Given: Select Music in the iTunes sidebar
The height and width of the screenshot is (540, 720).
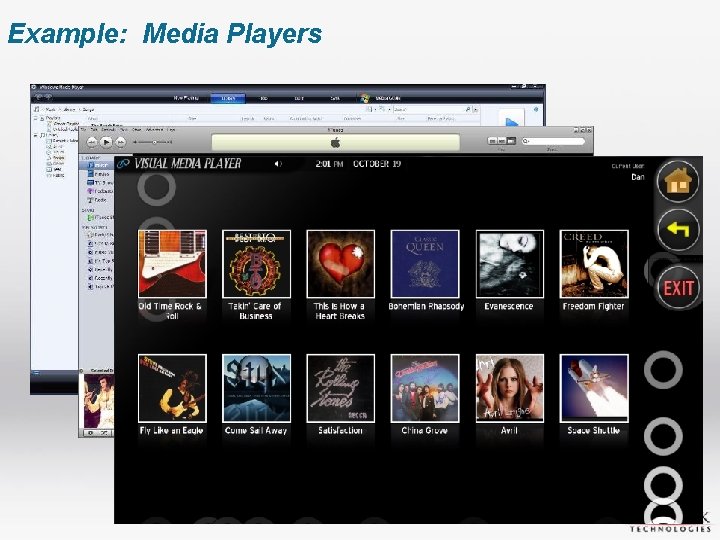Looking at the screenshot, I should [x=97, y=165].
